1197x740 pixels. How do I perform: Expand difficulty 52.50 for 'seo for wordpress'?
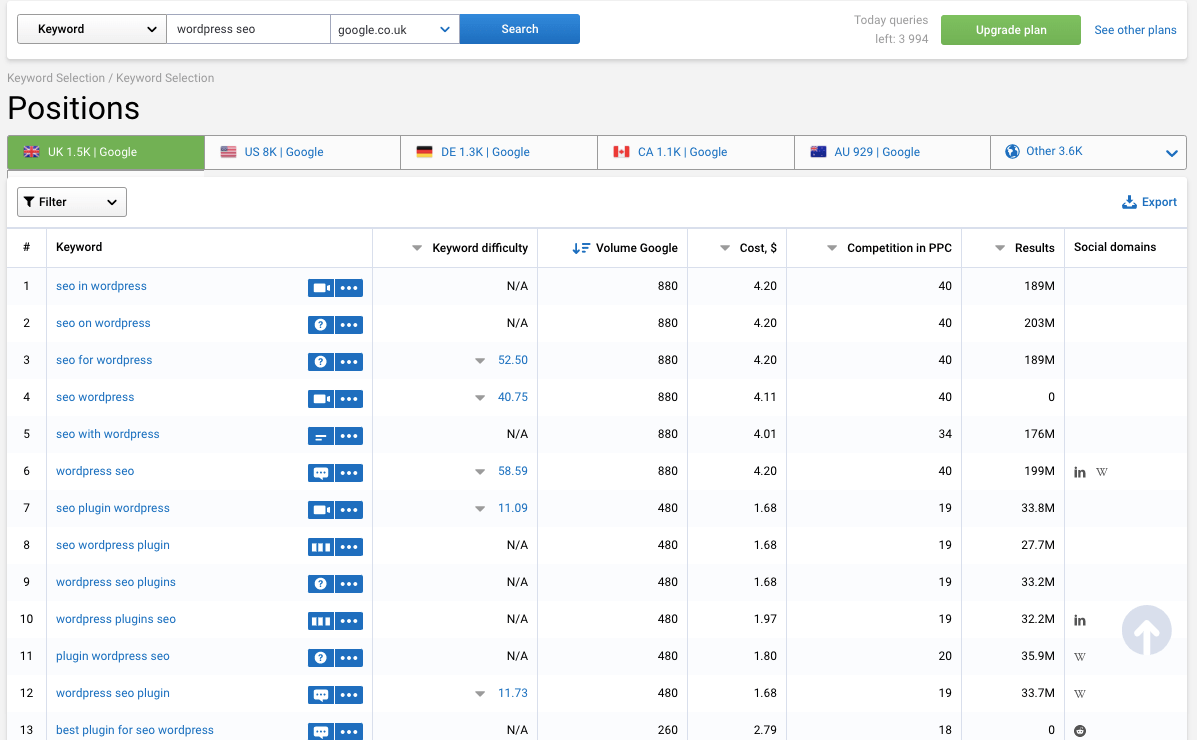[x=480, y=360]
